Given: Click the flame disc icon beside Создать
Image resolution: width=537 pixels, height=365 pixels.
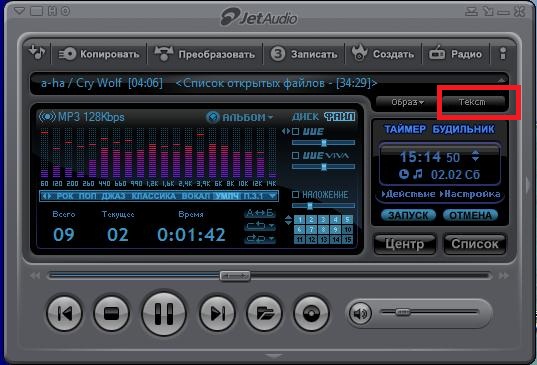Looking at the screenshot, I should click(x=359, y=53).
